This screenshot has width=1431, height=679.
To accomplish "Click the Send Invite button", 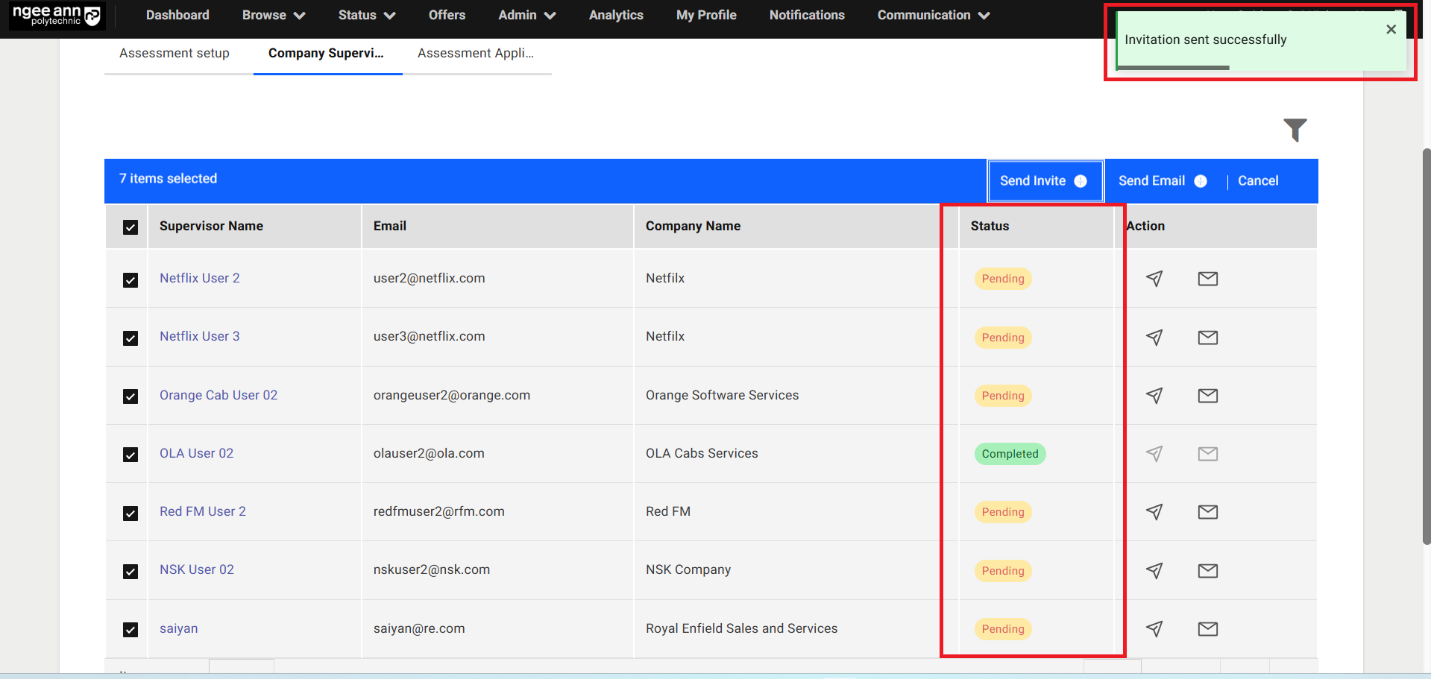I will coord(1044,181).
